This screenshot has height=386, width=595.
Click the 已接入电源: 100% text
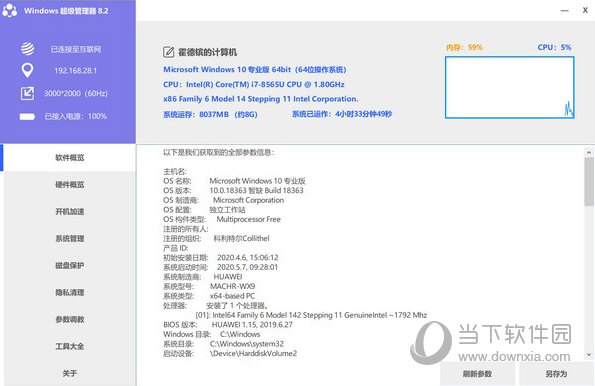tap(76, 117)
